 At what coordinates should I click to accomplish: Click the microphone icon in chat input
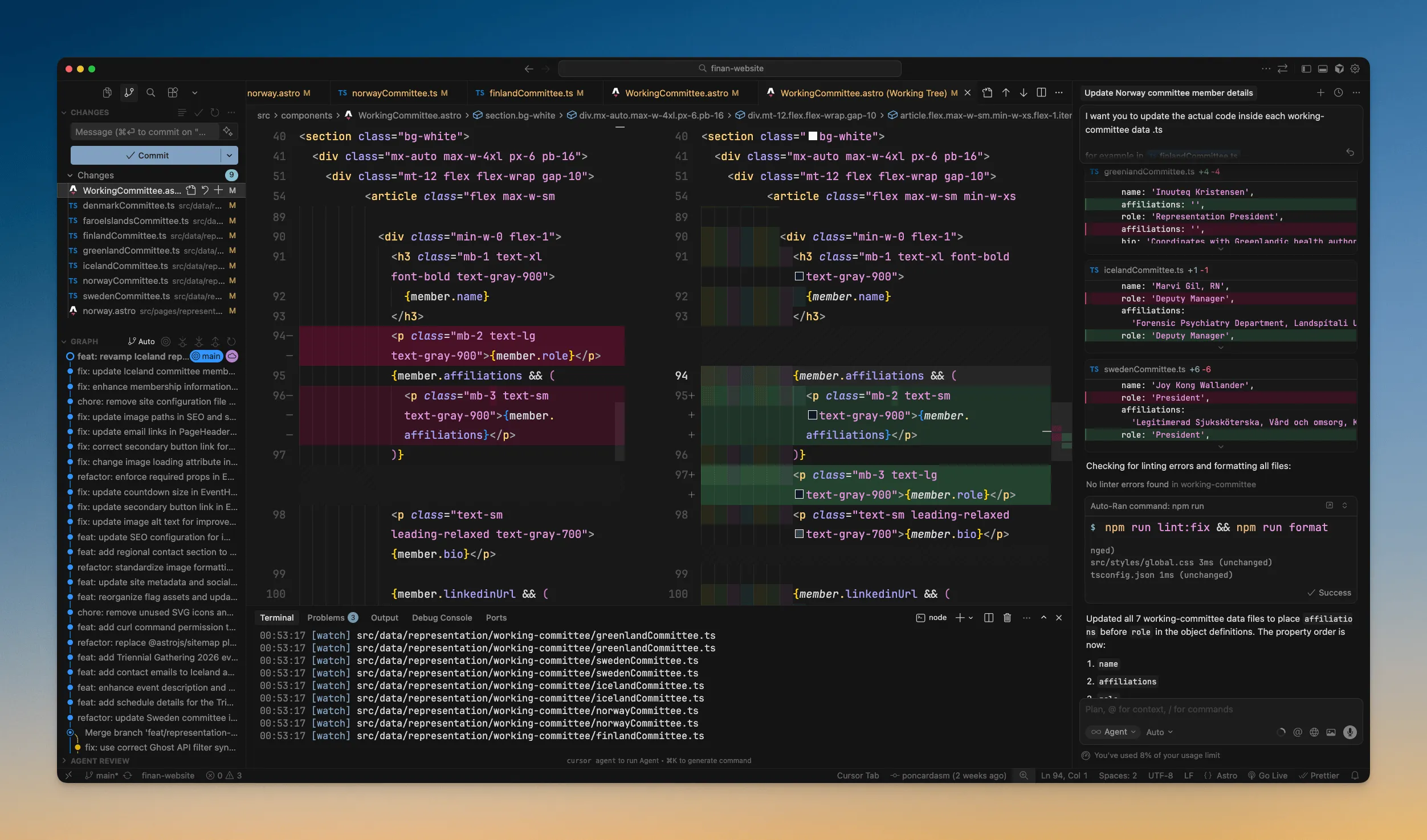coord(1349,732)
